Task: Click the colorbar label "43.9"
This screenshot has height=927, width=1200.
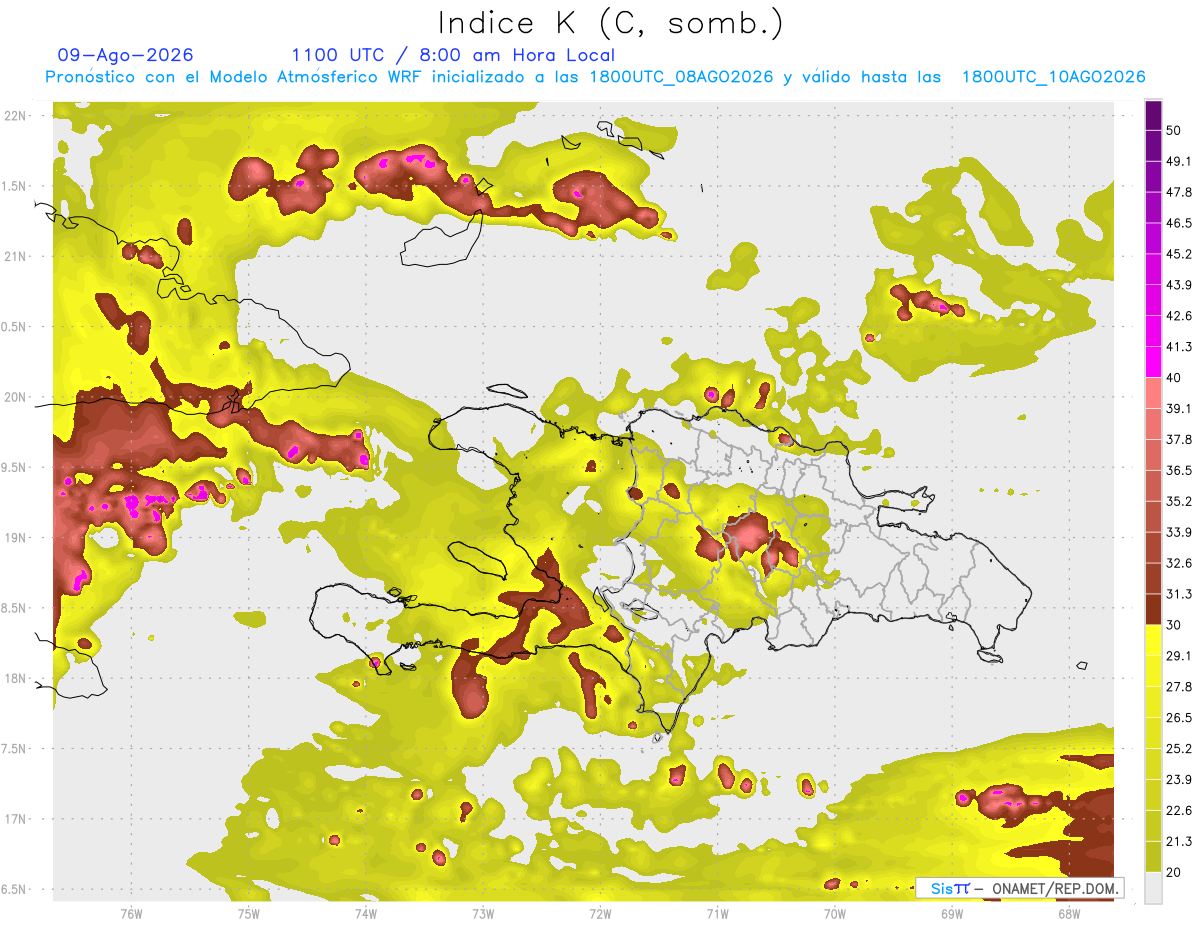Action: [1179, 285]
